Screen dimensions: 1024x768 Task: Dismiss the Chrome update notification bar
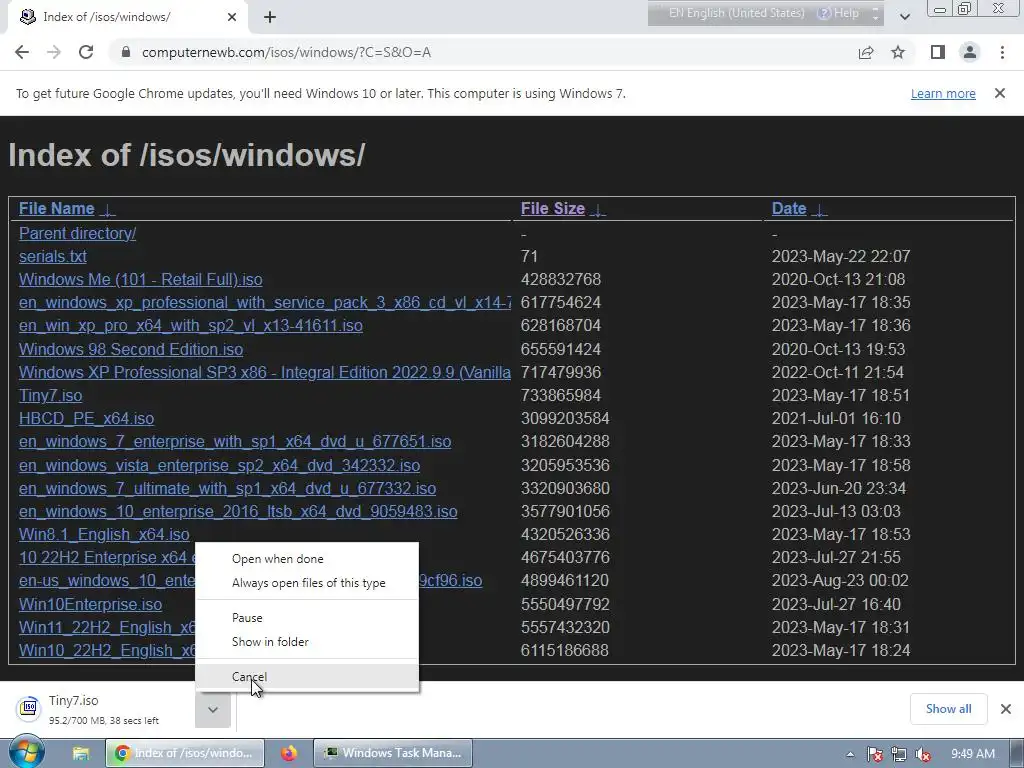click(1000, 93)
